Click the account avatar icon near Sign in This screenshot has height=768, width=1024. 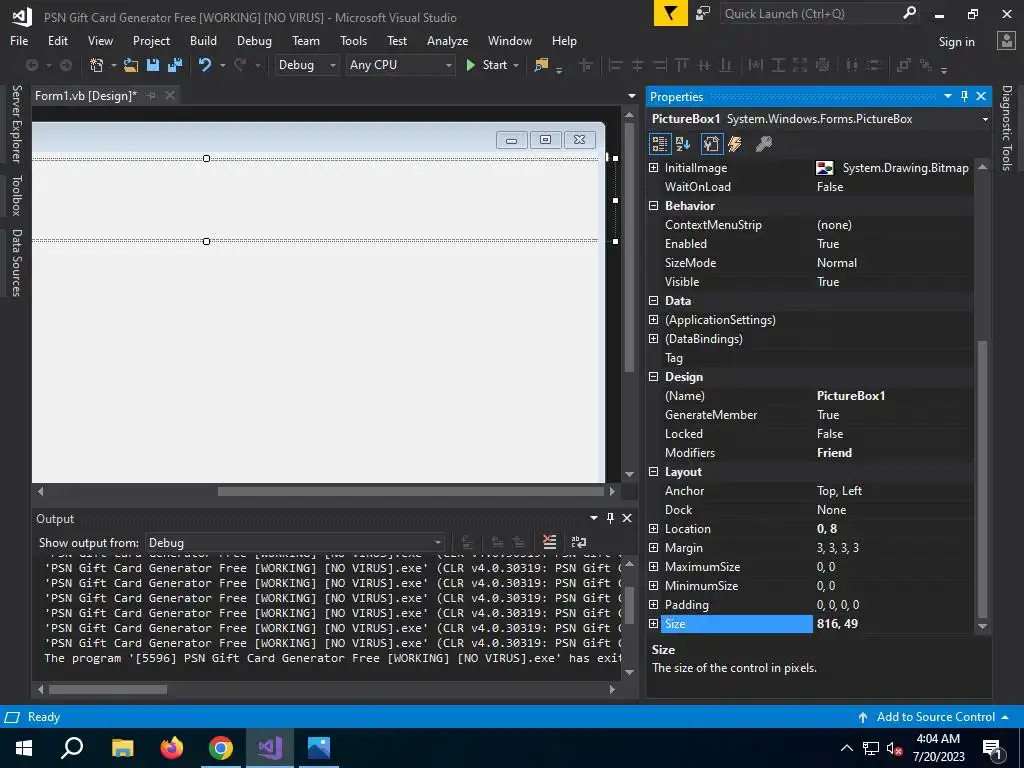click(x=1006, y=40)
